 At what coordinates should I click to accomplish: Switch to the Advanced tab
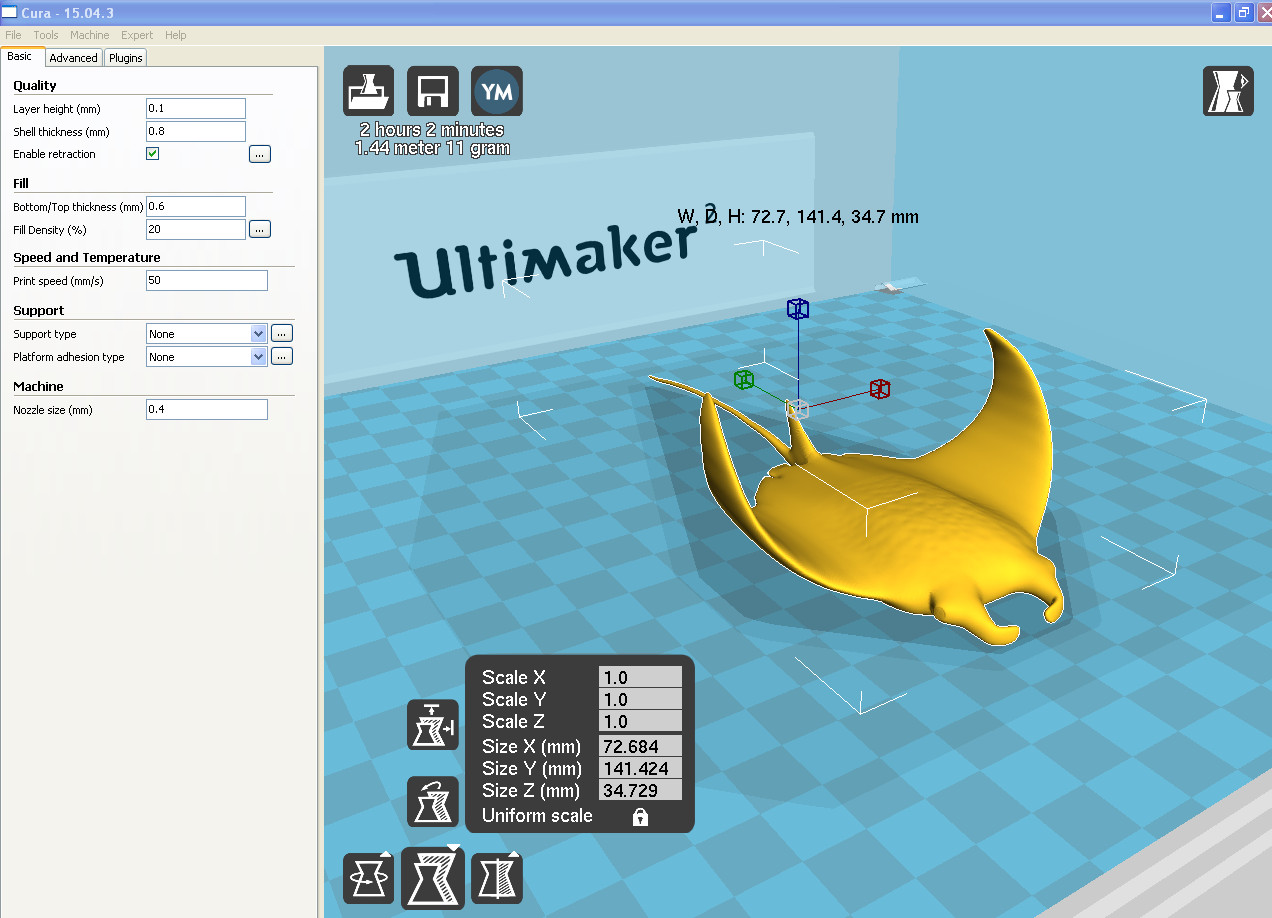[74, 58]
